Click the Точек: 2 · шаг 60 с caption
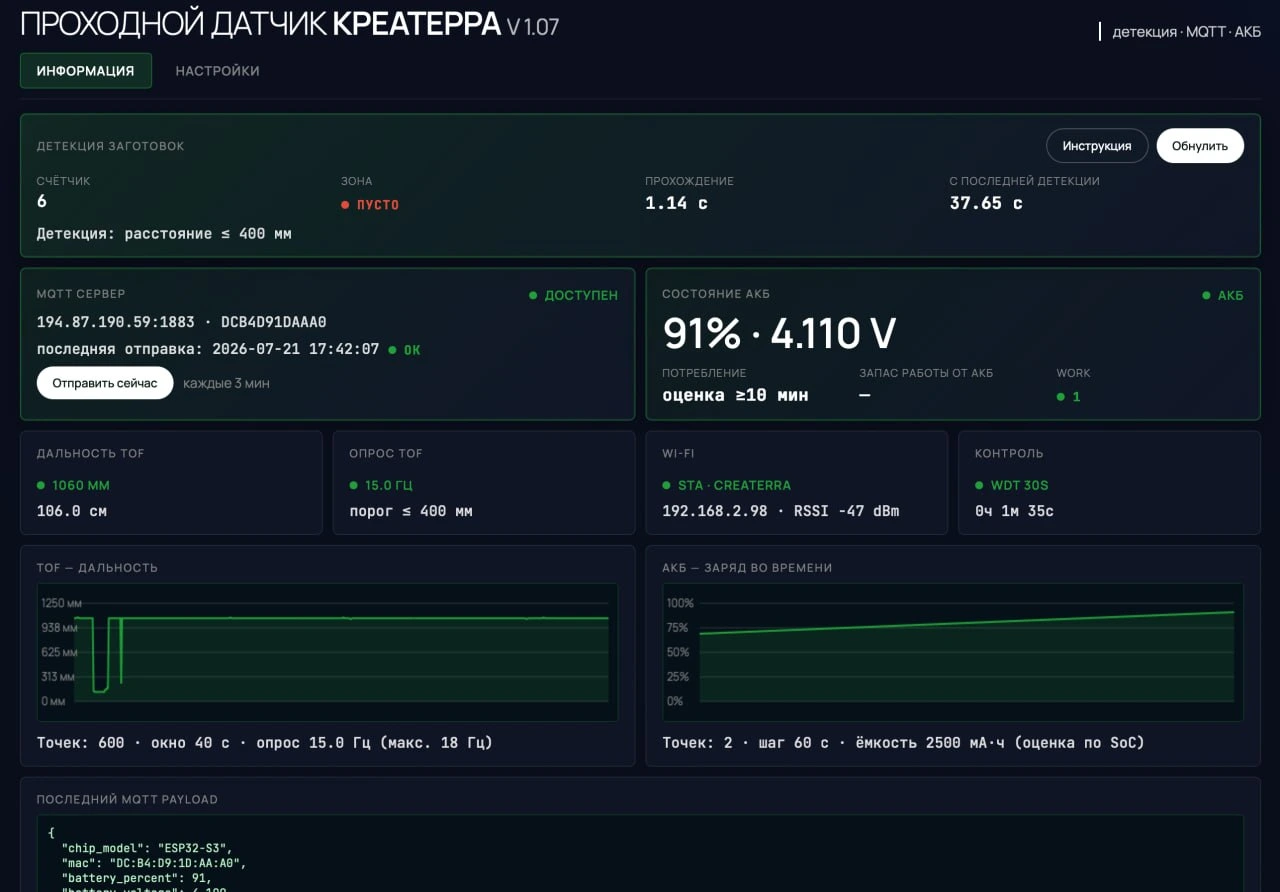The width and height of the screenshot is (1280, 892). click(903, 743)
